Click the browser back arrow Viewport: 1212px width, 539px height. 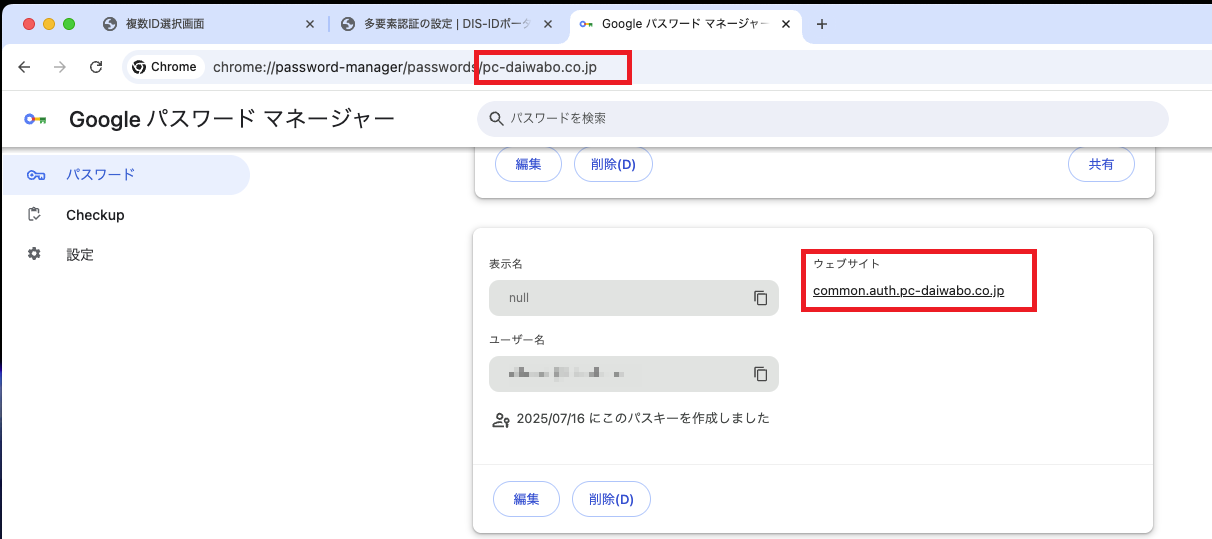[x=24, y=67]
